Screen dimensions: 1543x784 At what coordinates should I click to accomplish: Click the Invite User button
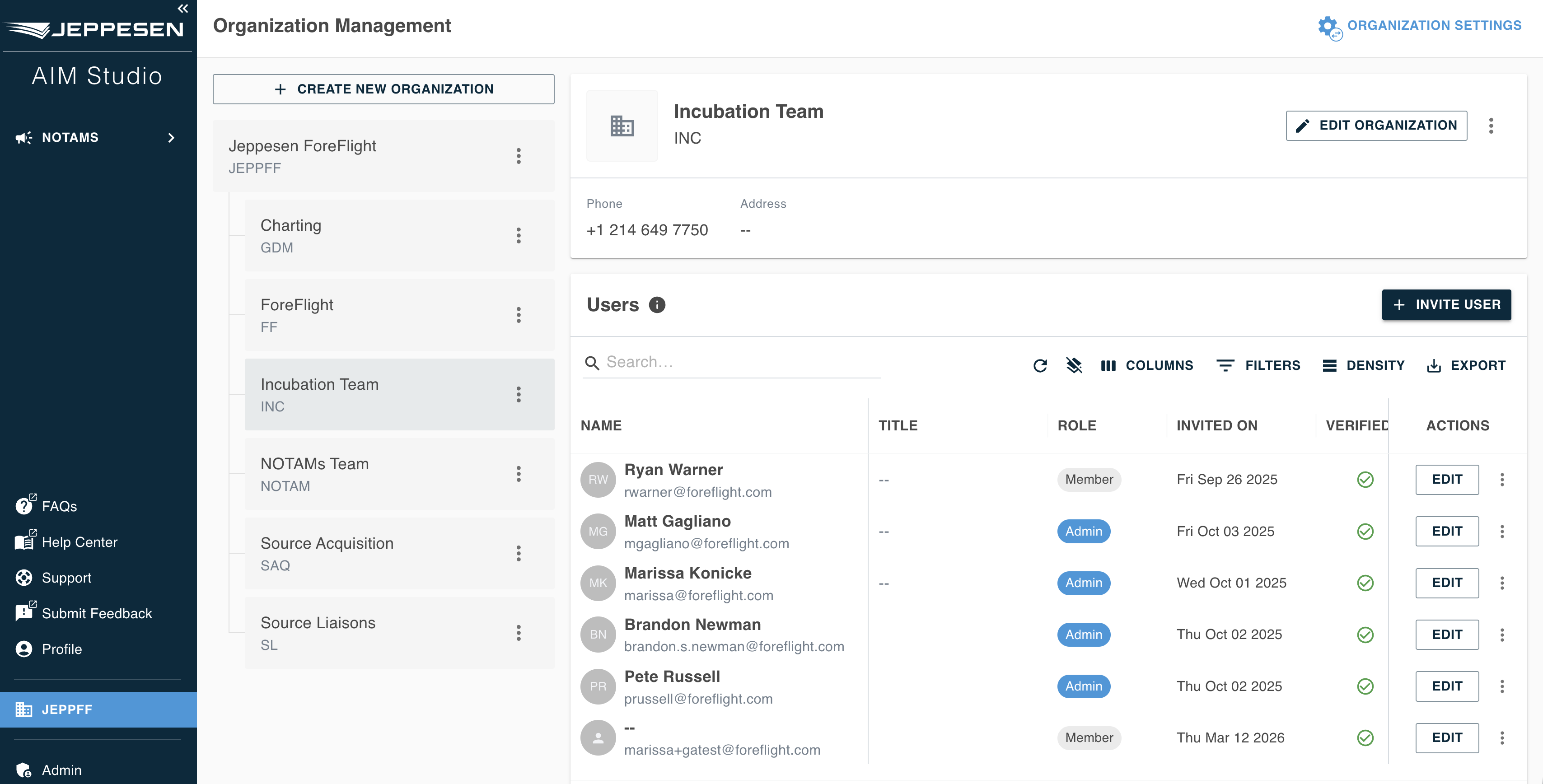click(1446, 305)
